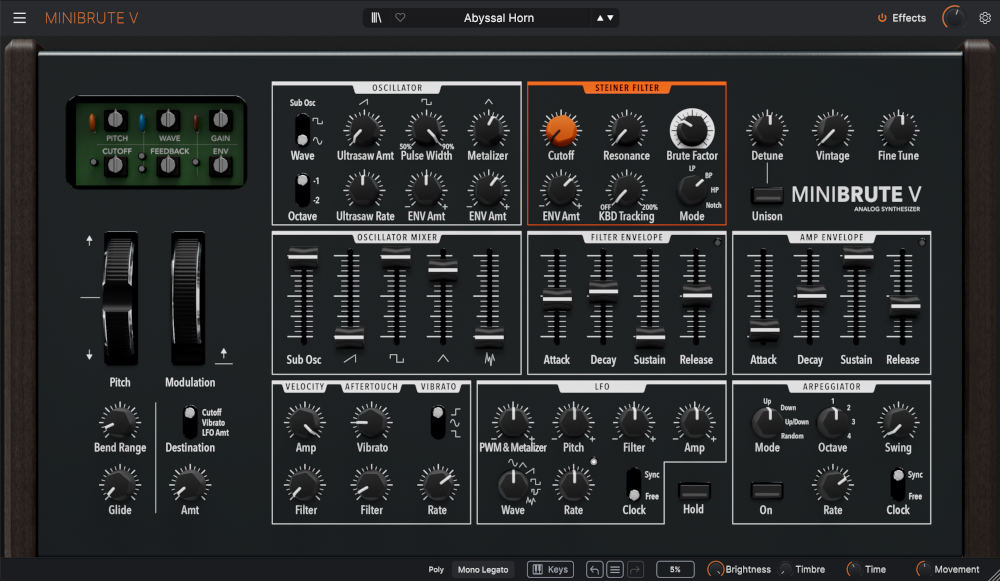Click the heart icon to favorite Abyssal Horn
The image size is (1000, 581).
(400, 17)
